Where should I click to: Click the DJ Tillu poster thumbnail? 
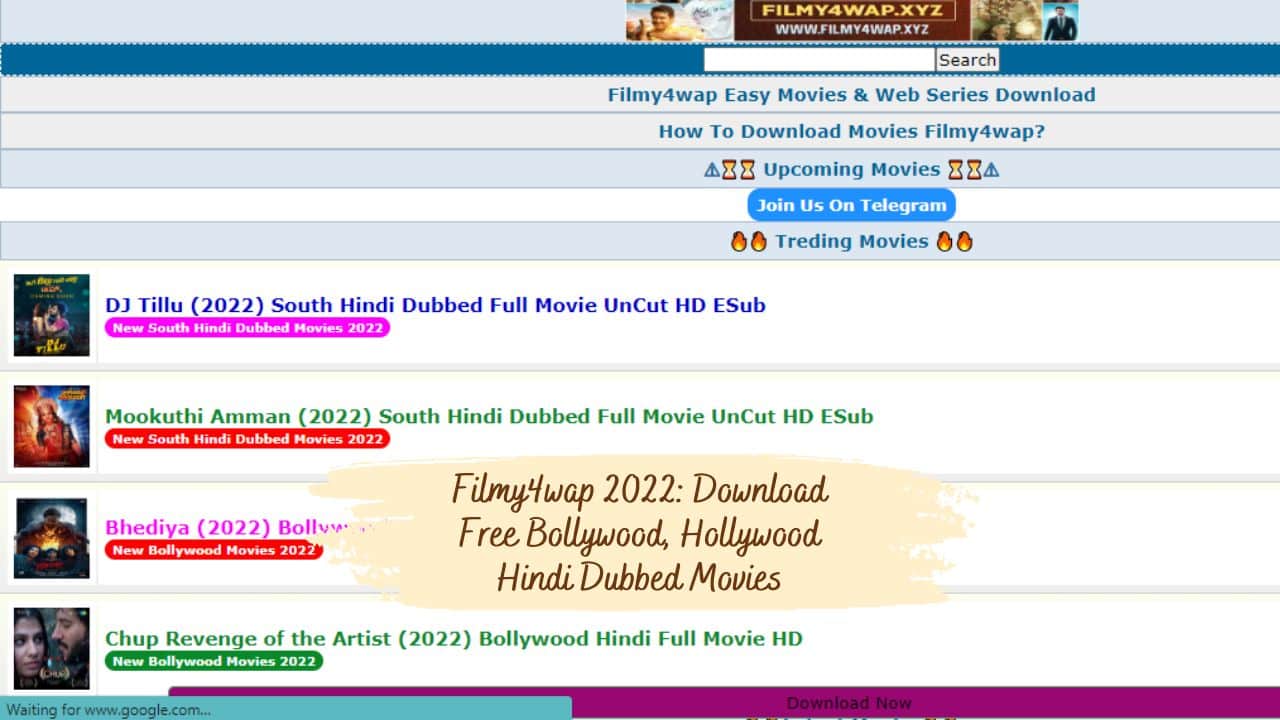[x=52, y=316]
